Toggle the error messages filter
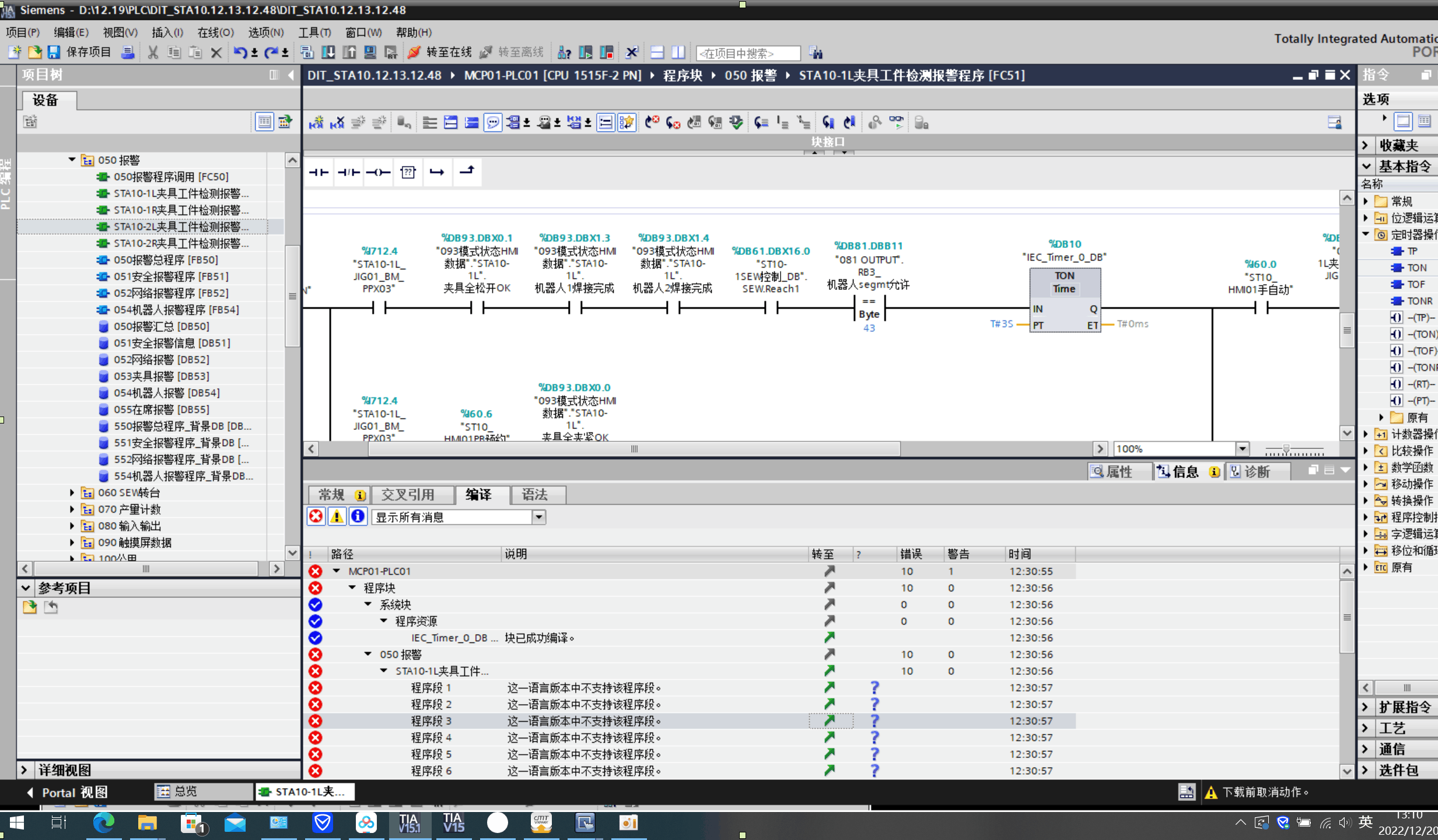1438x840 pixels. [316, 517]
